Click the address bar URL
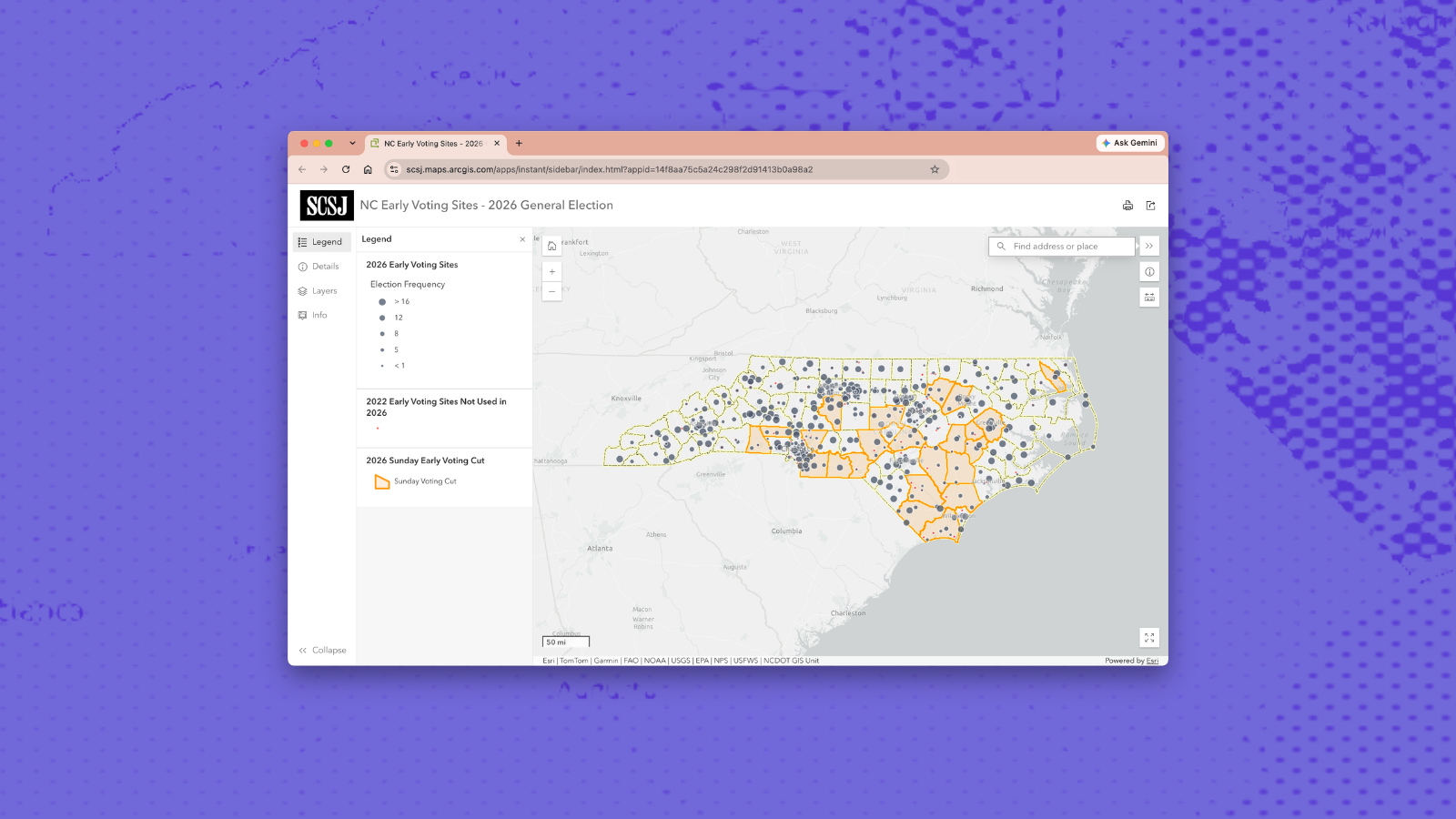 point(610,169)
